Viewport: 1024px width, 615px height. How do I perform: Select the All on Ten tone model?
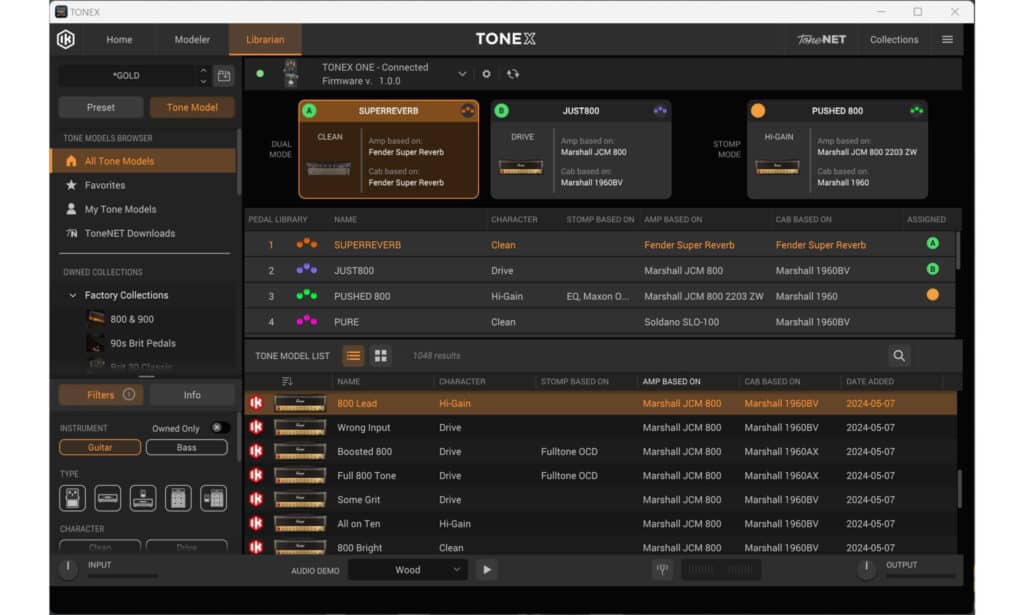(x=601, y=524)
